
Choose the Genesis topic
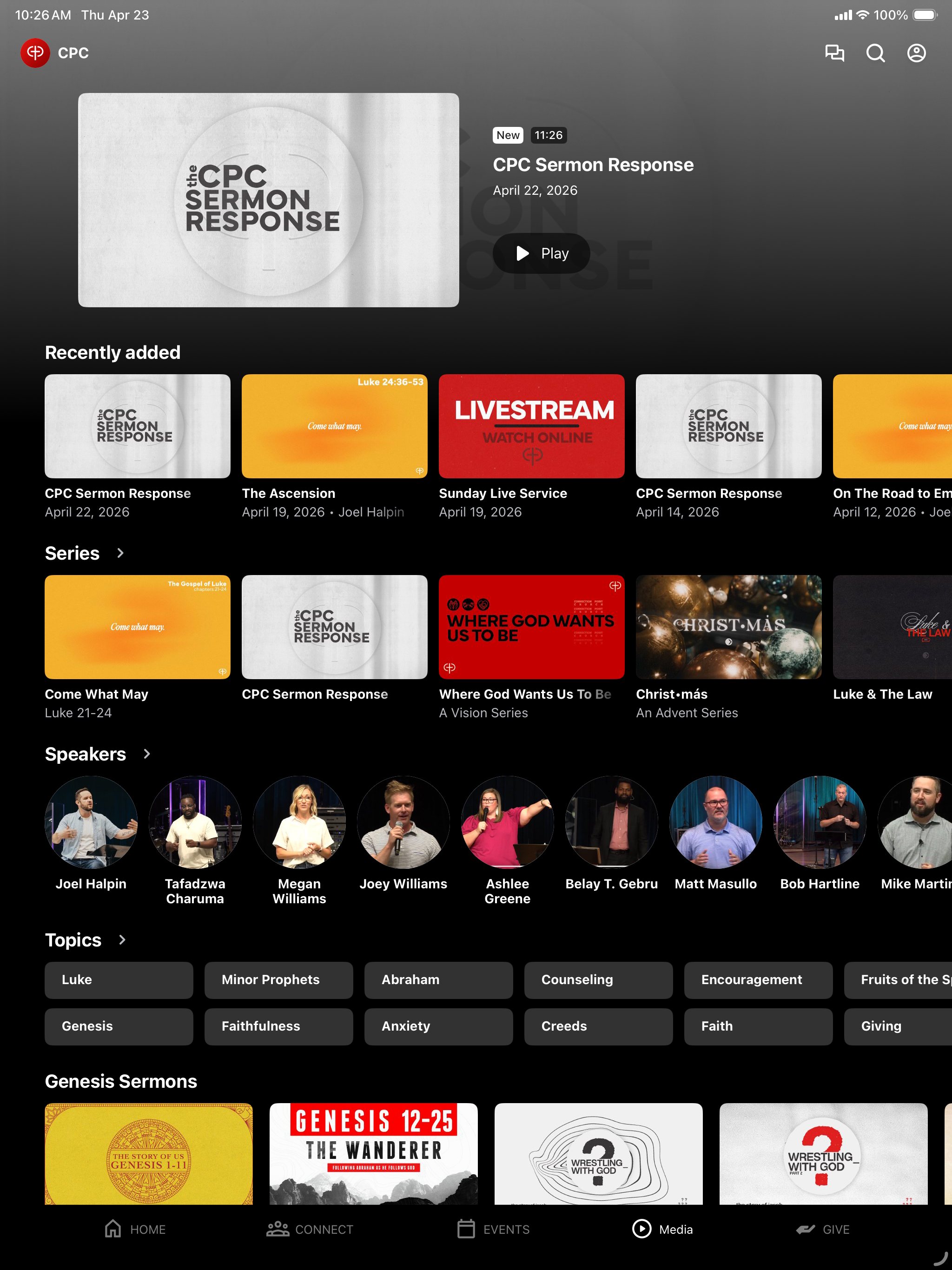point(119,1026)
